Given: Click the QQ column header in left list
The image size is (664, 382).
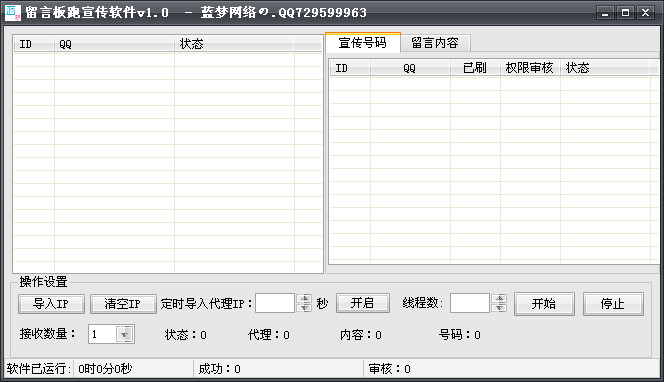Looking at the screenshot, I should pos(114,44).
